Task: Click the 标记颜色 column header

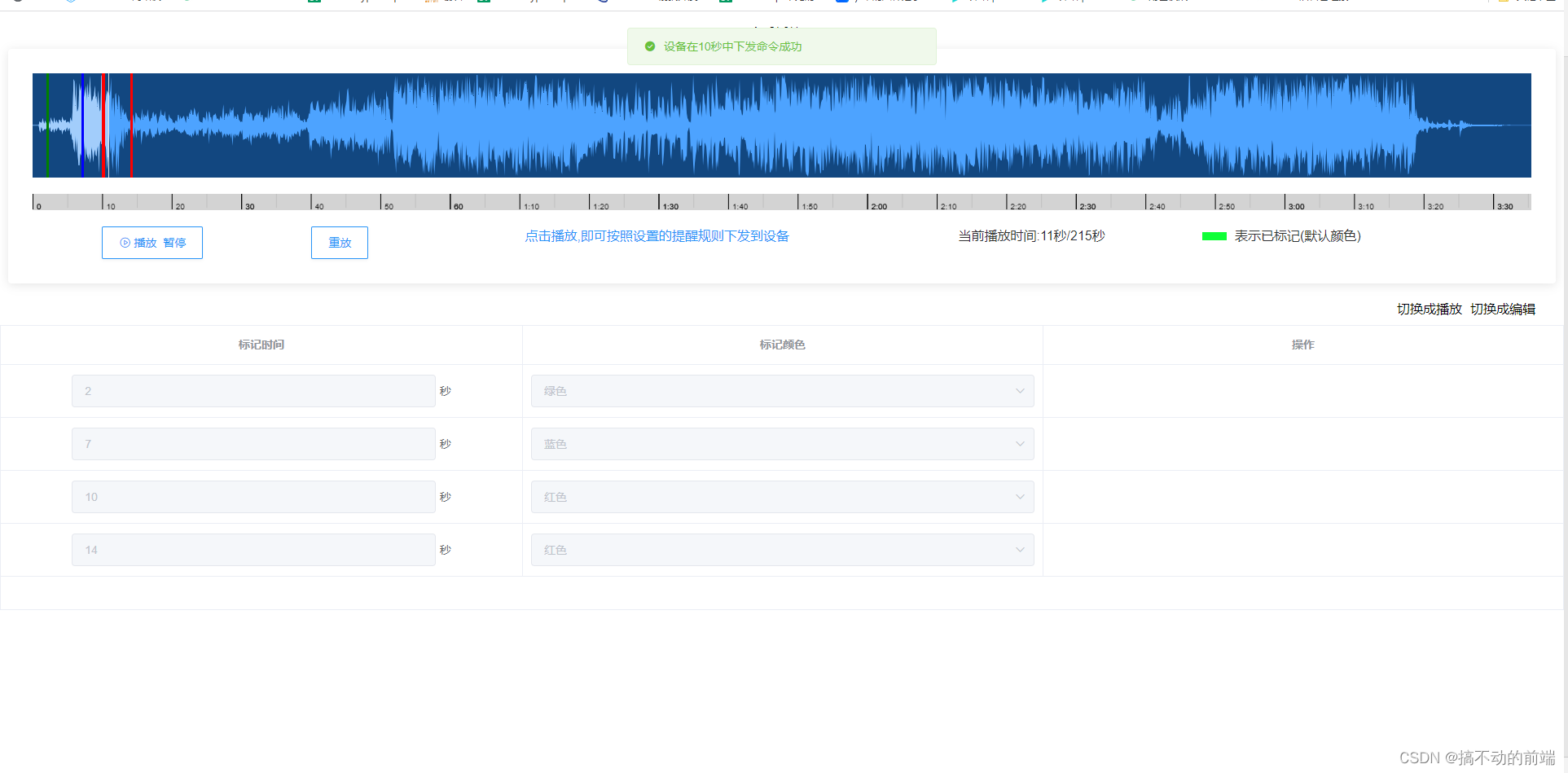Action: tap(782, 345)
